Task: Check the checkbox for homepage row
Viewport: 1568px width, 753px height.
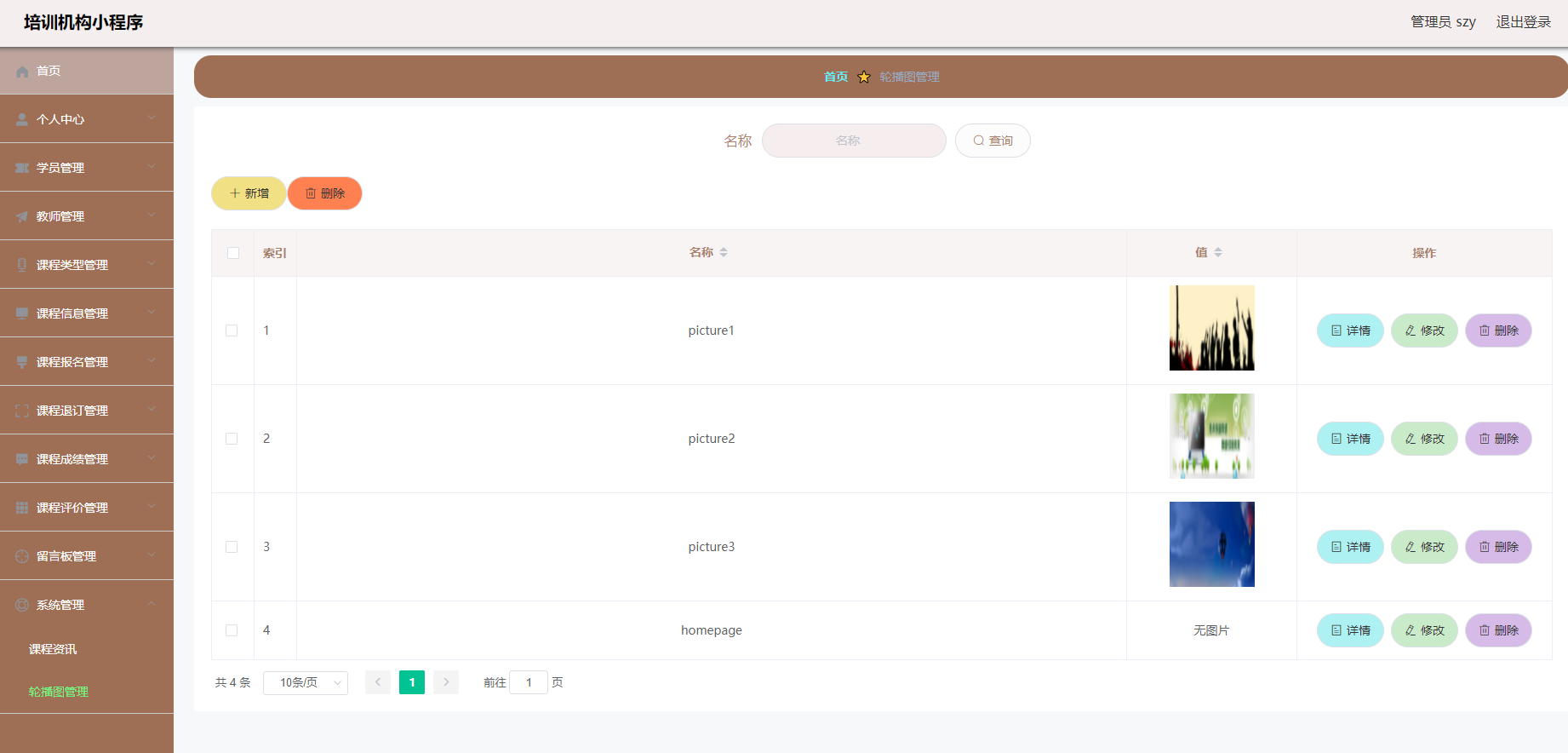Action: (232, 630)
